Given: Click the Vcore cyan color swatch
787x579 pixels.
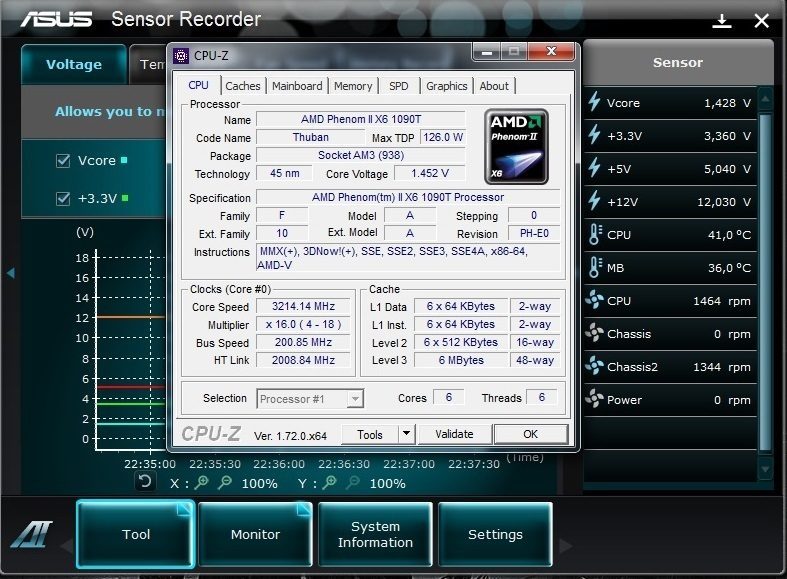Looking at the screenshot, I should [x=124, y=160].
